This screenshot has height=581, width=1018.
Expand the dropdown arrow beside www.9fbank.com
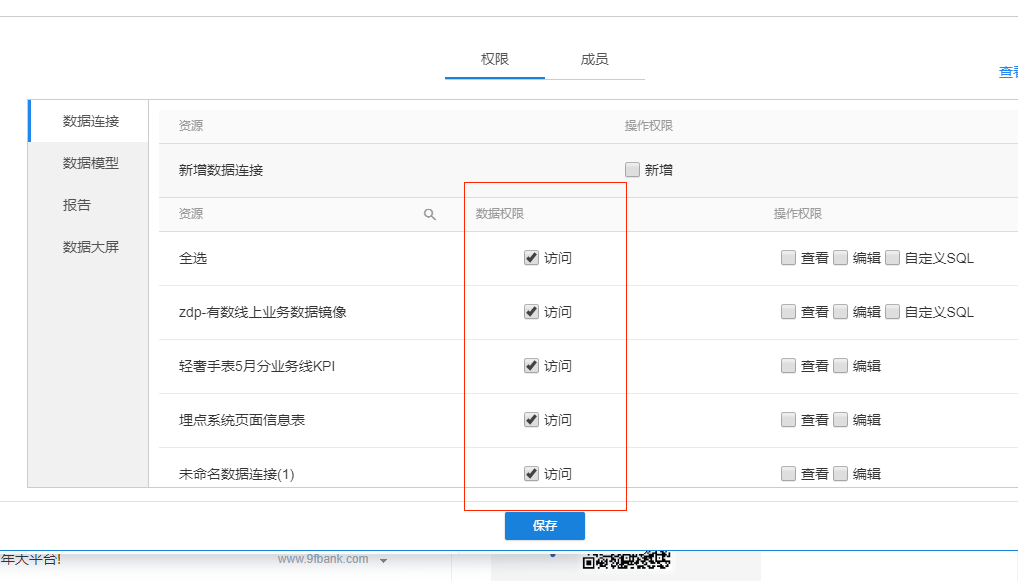(383, 561)
